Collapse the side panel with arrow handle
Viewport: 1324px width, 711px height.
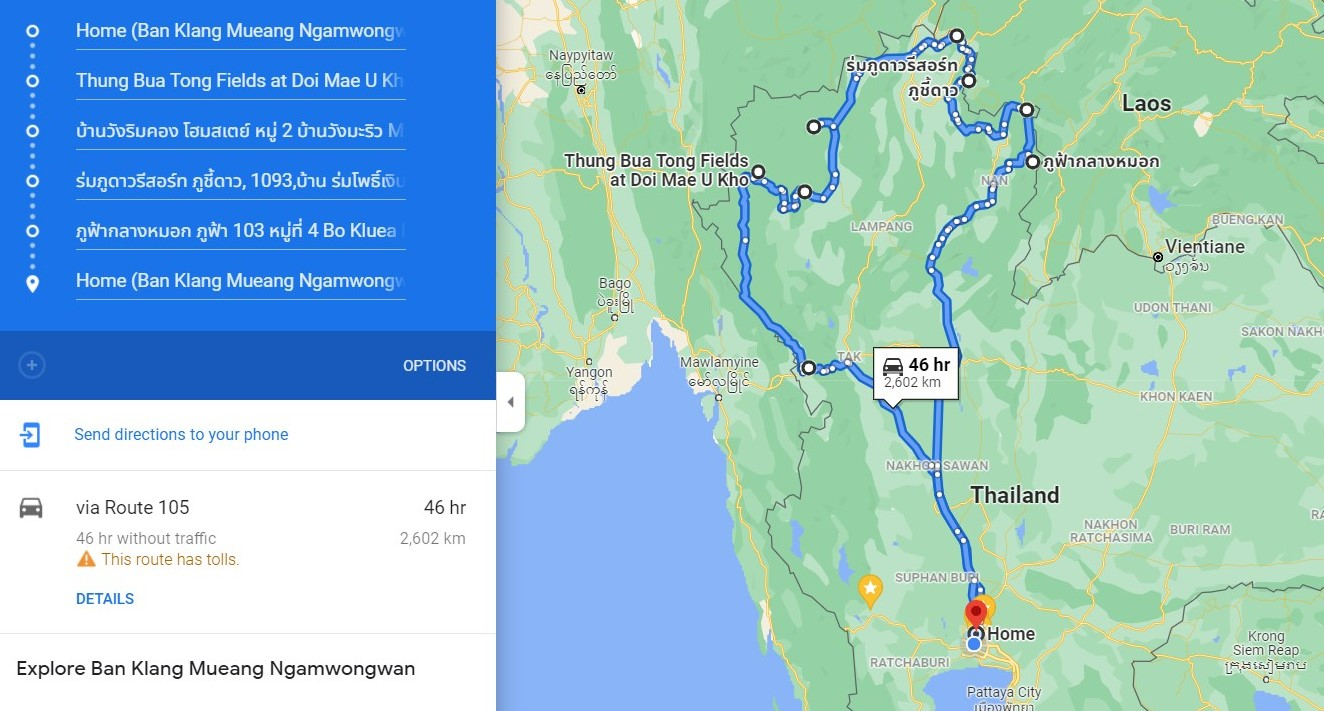pyautogui.click(x=510, y=402)
